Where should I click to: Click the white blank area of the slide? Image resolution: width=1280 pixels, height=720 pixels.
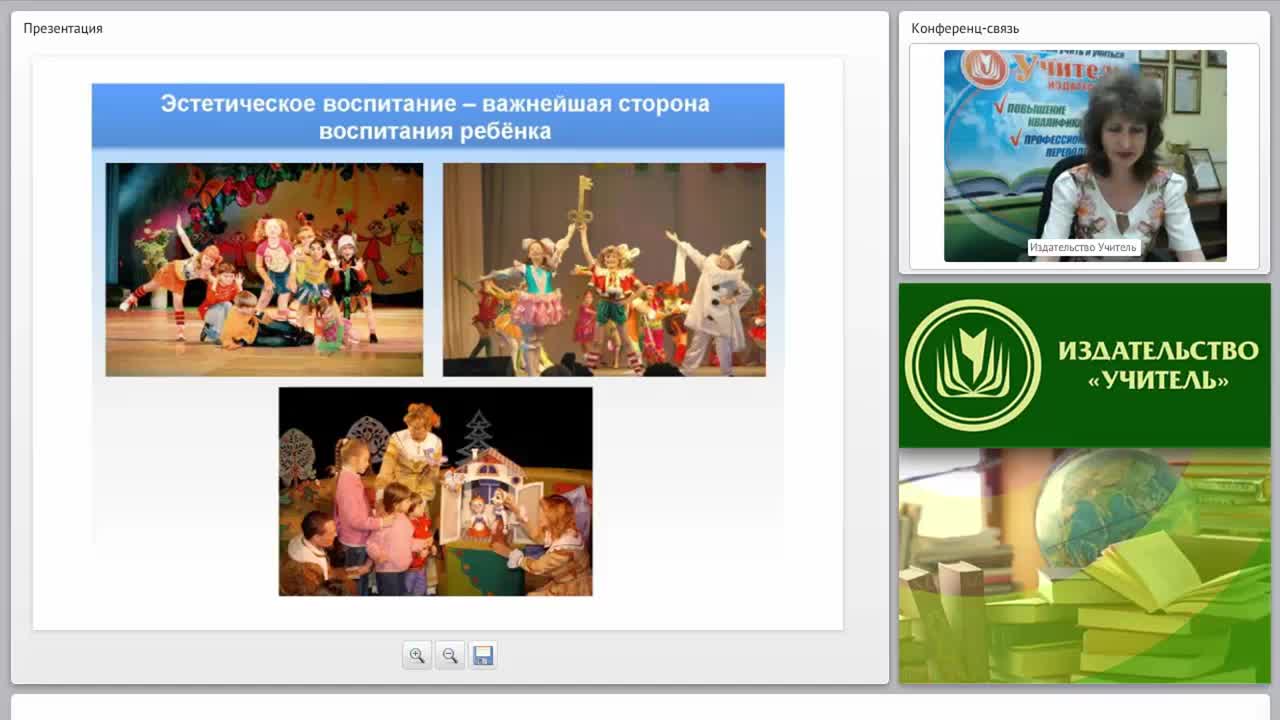click(700, 500)
